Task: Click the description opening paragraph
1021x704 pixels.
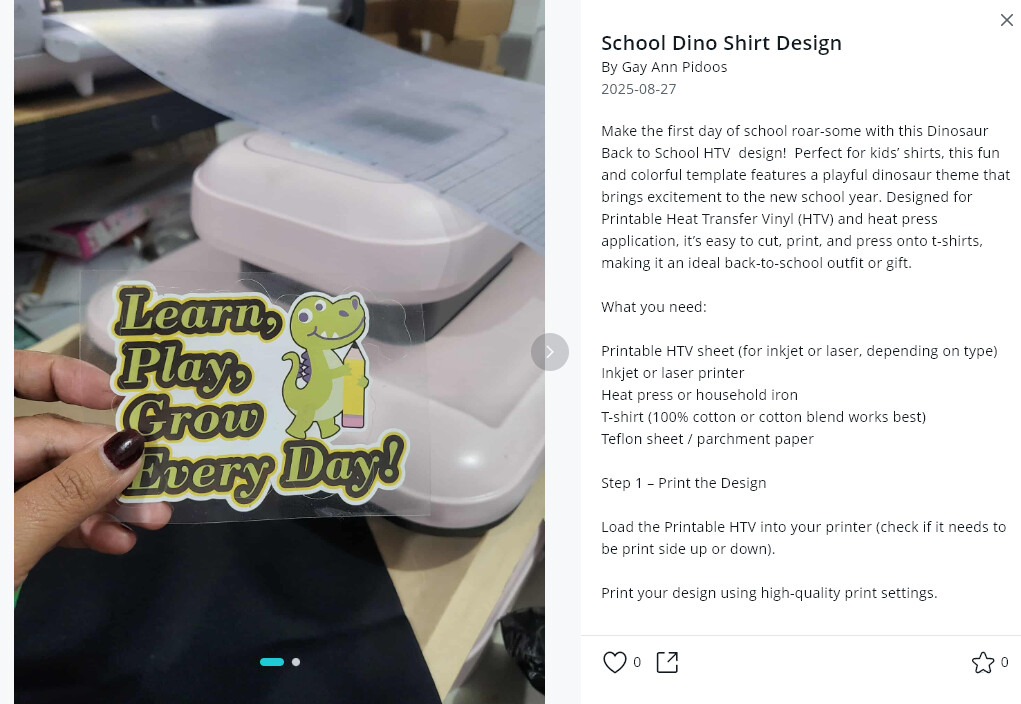Action: click(805, 197)
